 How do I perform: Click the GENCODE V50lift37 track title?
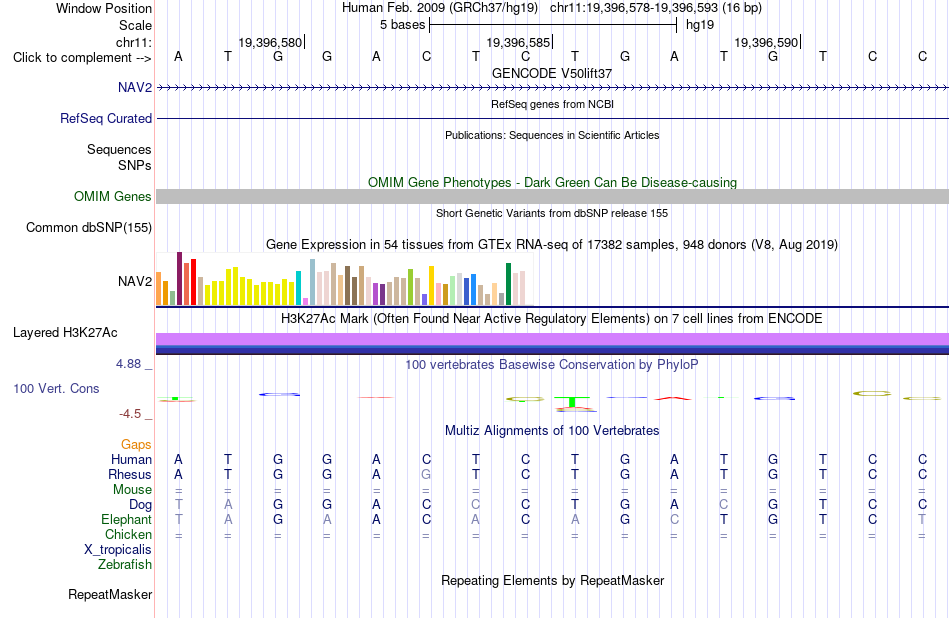552,73
